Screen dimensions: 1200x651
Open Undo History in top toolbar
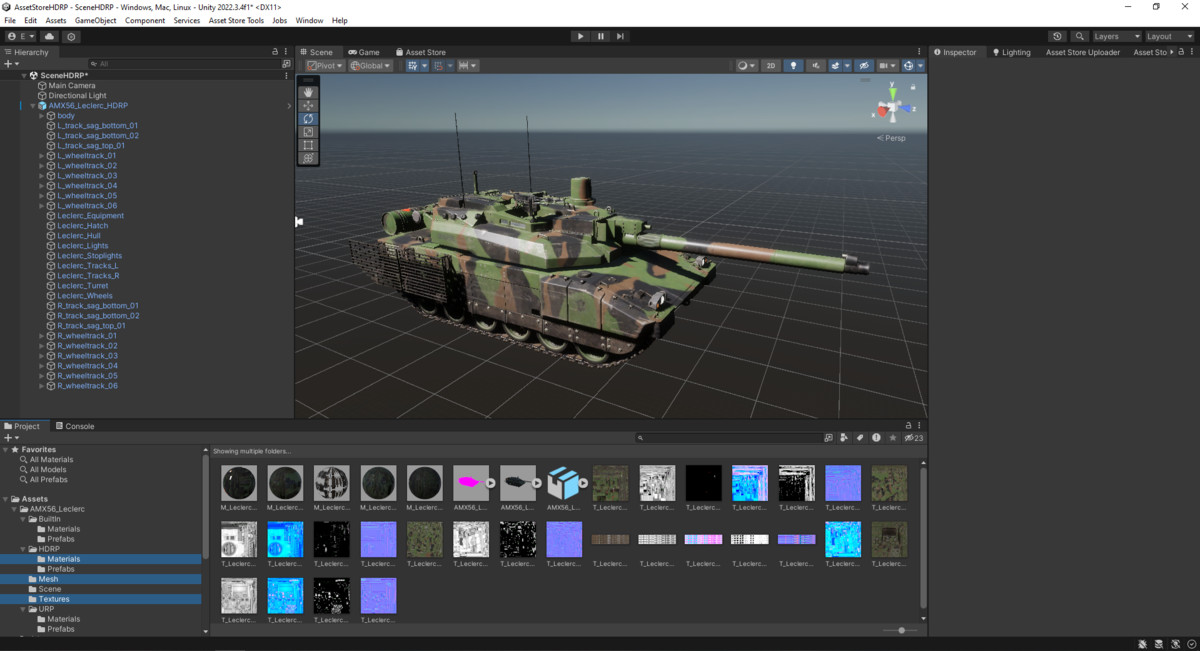1058,36
